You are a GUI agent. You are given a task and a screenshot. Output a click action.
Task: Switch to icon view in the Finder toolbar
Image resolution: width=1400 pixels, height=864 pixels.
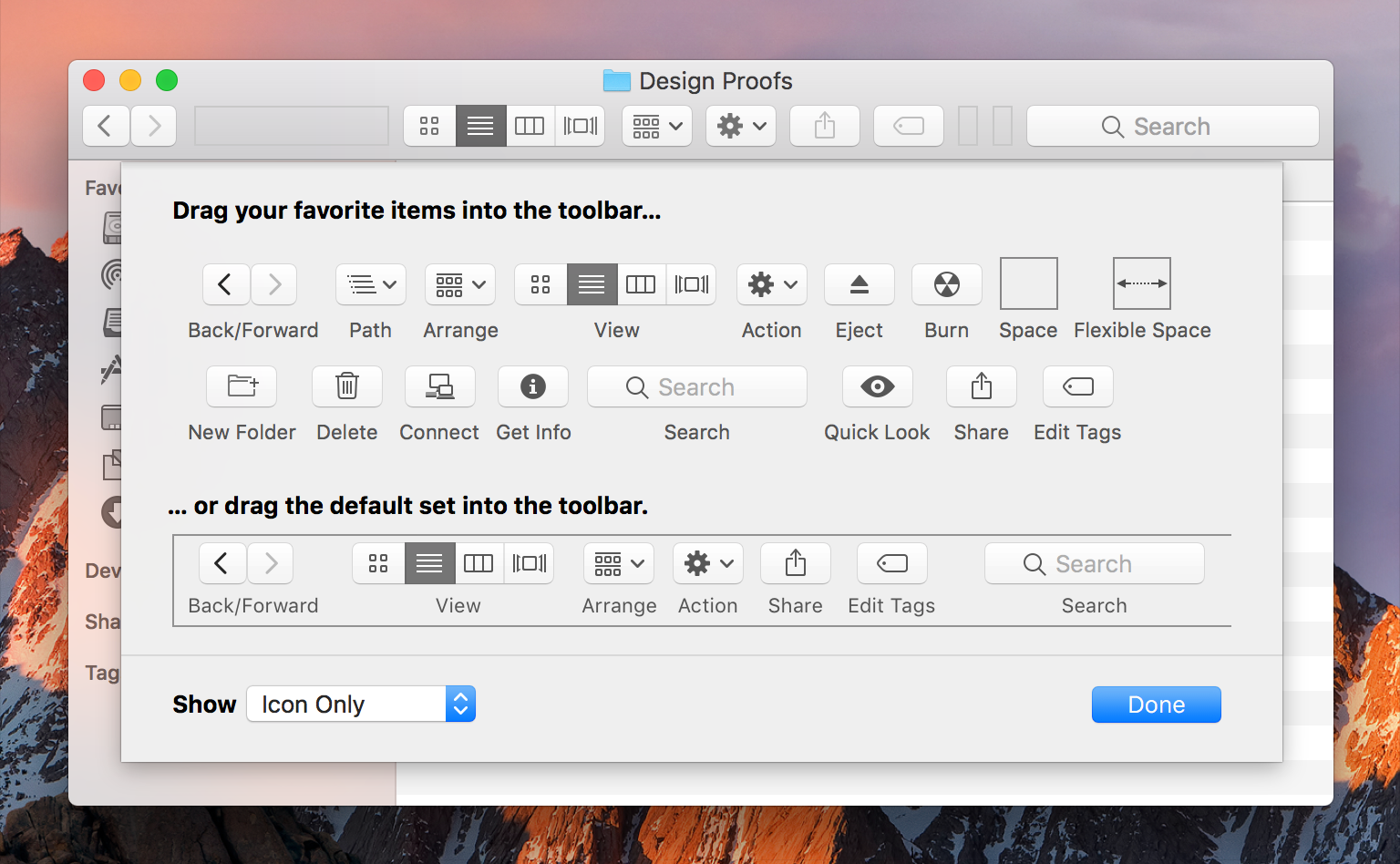pos(429,126)
